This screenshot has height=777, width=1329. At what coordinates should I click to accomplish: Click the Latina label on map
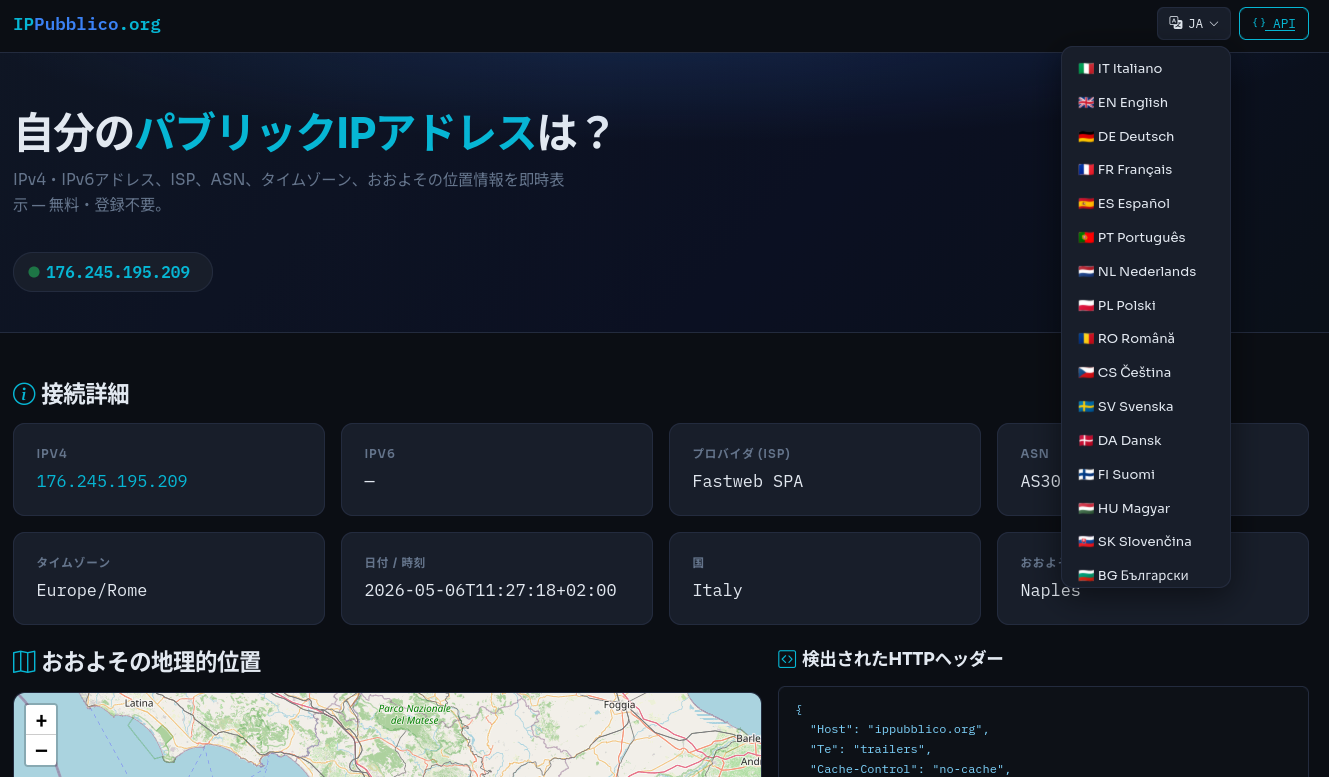point(139,703)
